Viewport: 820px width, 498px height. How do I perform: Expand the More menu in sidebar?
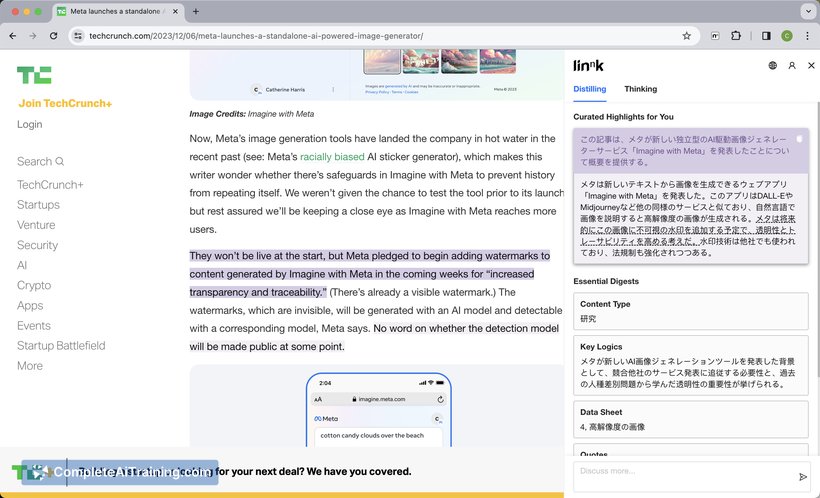[x=30, y=366]
